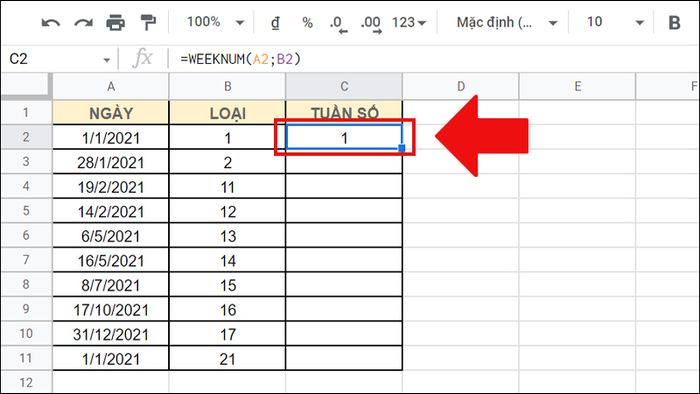Click cell with date 31/12/2021
Viewport: 700px width, 394px height.
click(111, 334)
